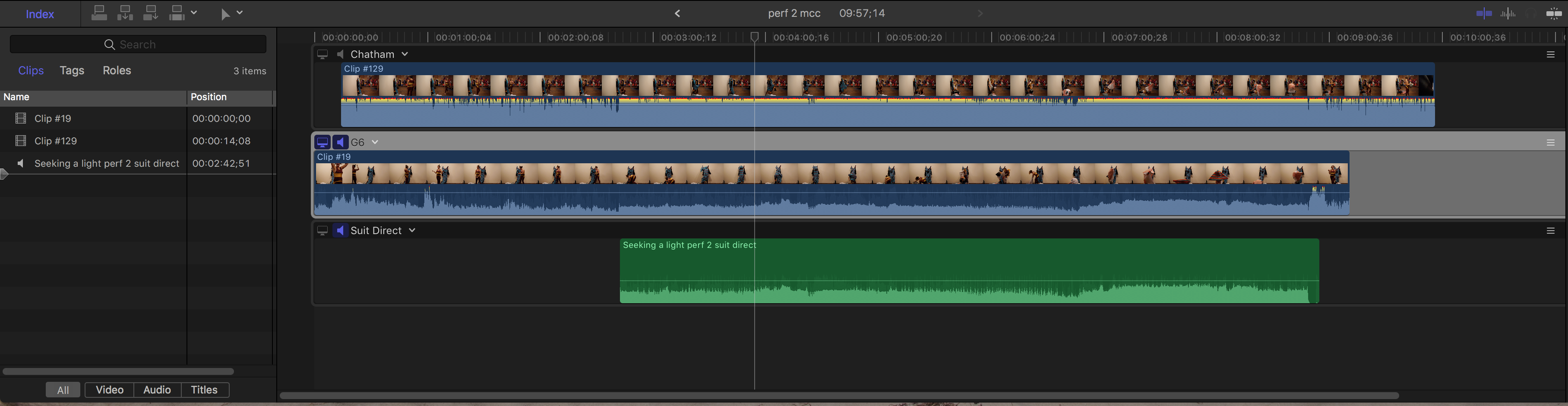Expand the Suit Direct angle dropdown chevron
This screenshot has height=406, width=1568.
click(x=412, y=231)
